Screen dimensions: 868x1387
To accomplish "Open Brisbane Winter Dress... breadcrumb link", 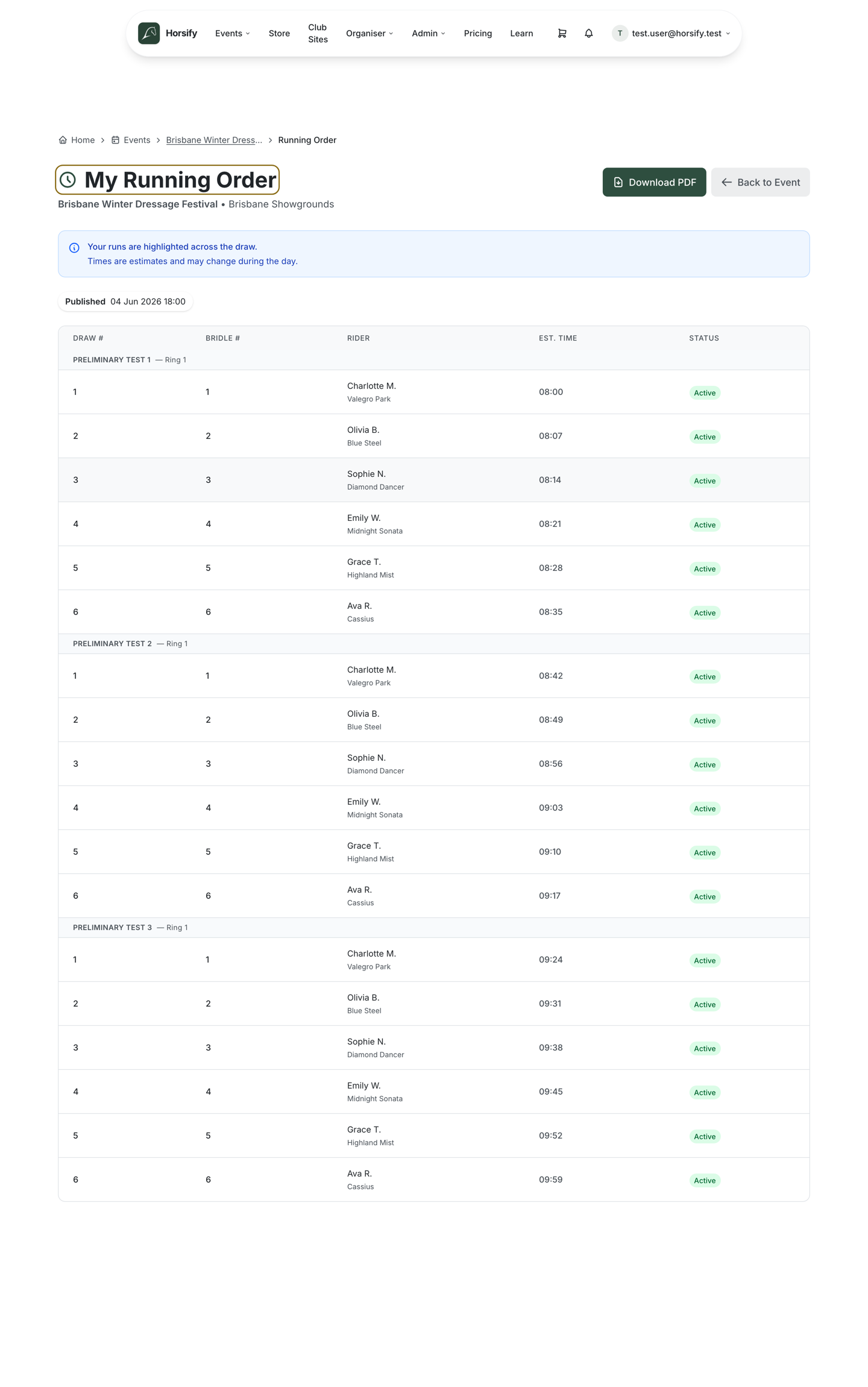I will (x=214, y=140).
